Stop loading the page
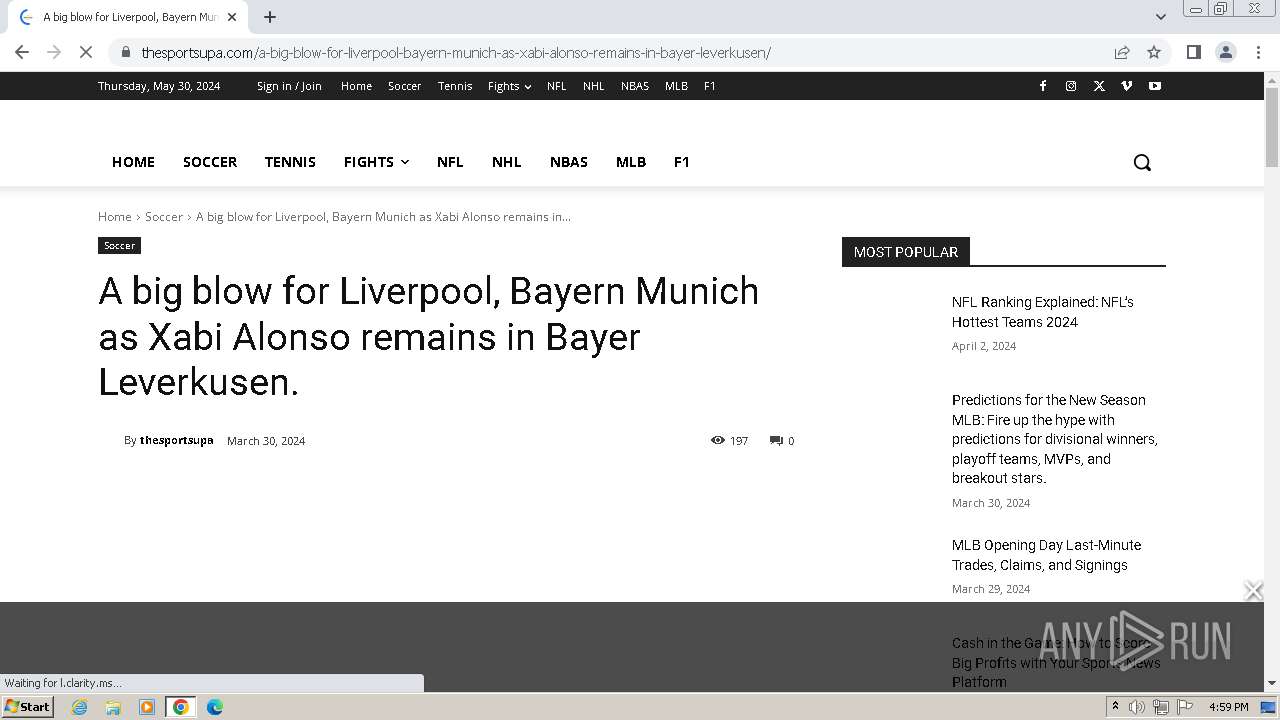Image resolution: width=1280 pixels, height=720 pixels. [x=86, y=52]
